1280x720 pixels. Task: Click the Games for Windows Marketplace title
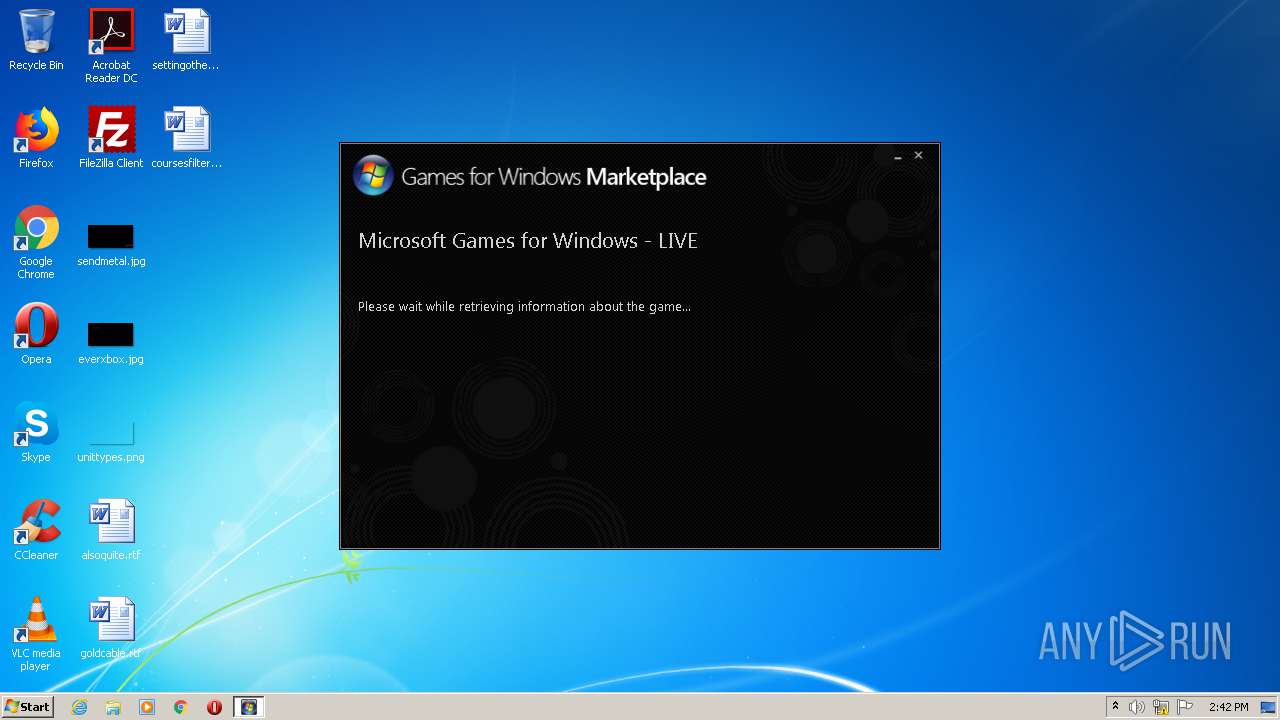[554, 177]
